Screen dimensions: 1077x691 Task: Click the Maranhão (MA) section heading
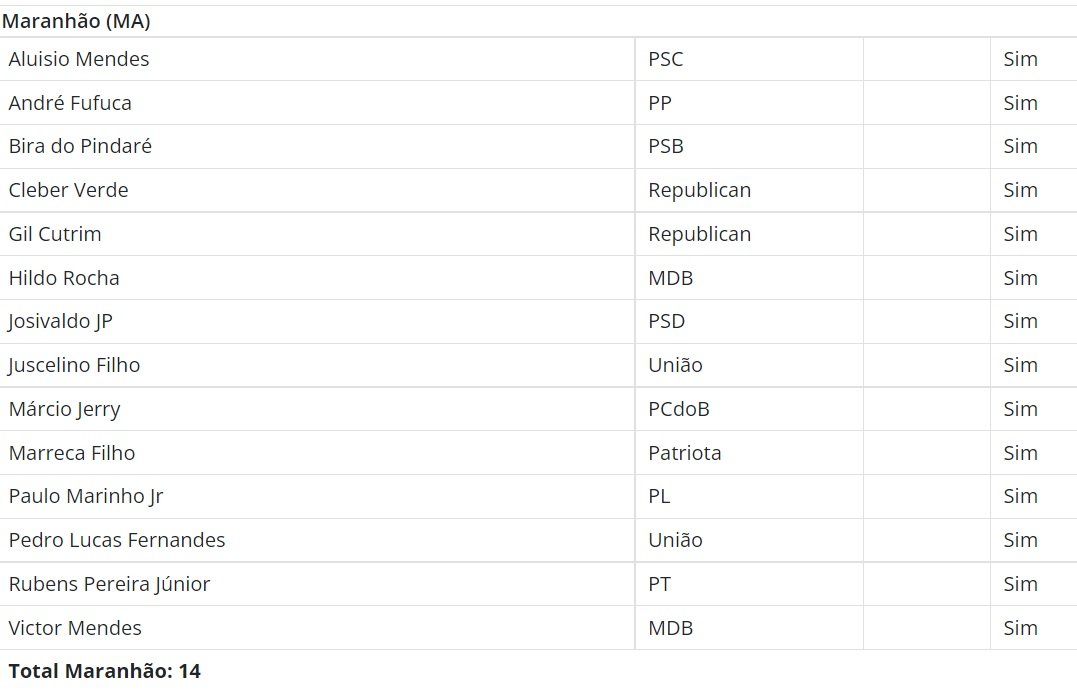[x=76, y=21]
